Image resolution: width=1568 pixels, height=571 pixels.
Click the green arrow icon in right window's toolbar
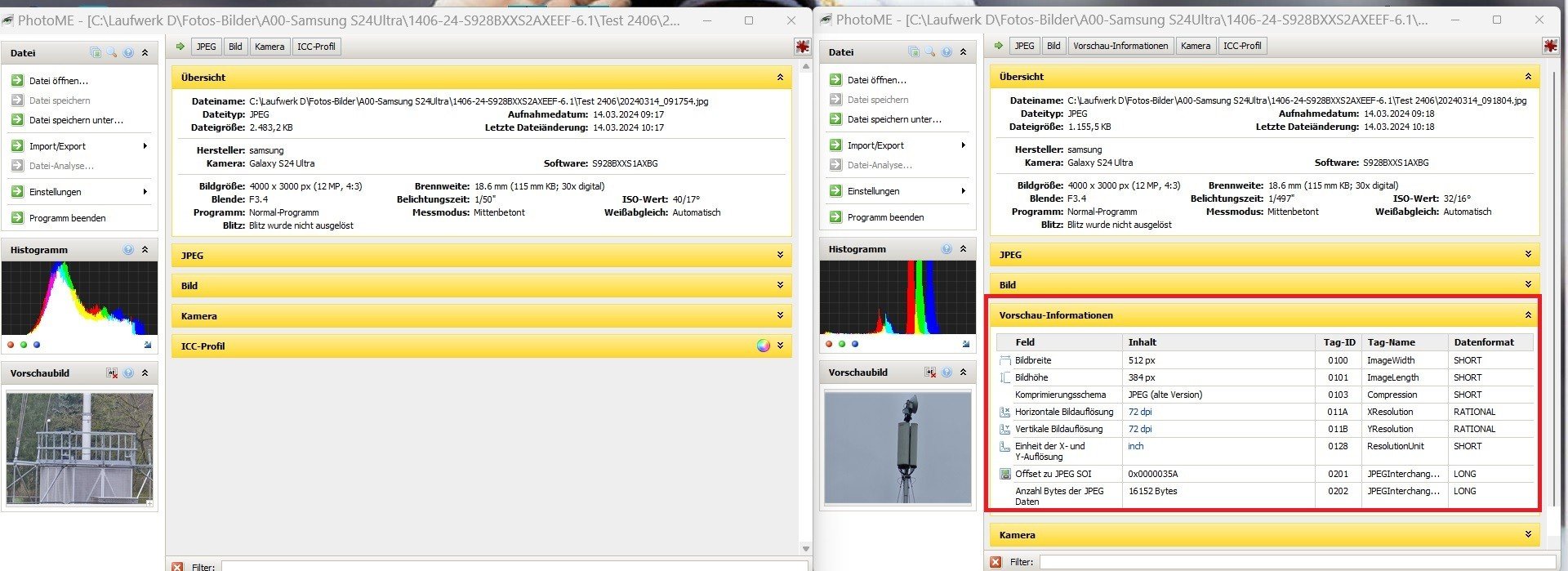[999, 46]
